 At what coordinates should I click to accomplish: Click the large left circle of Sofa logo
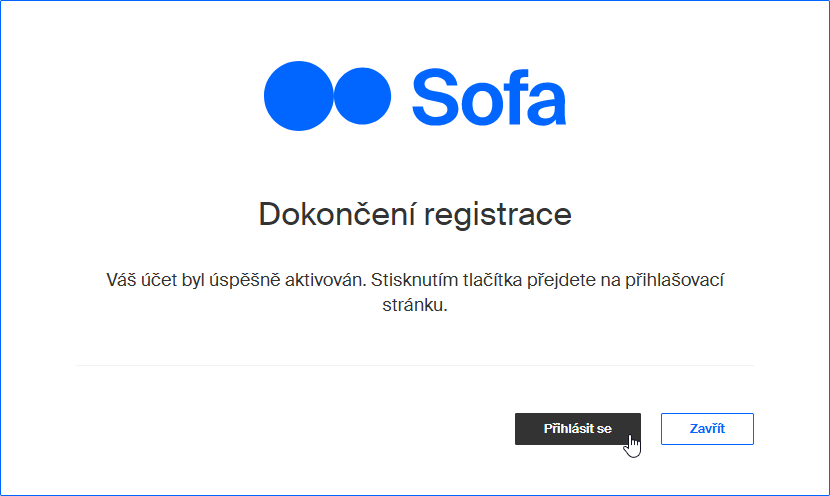click(299, 96)
